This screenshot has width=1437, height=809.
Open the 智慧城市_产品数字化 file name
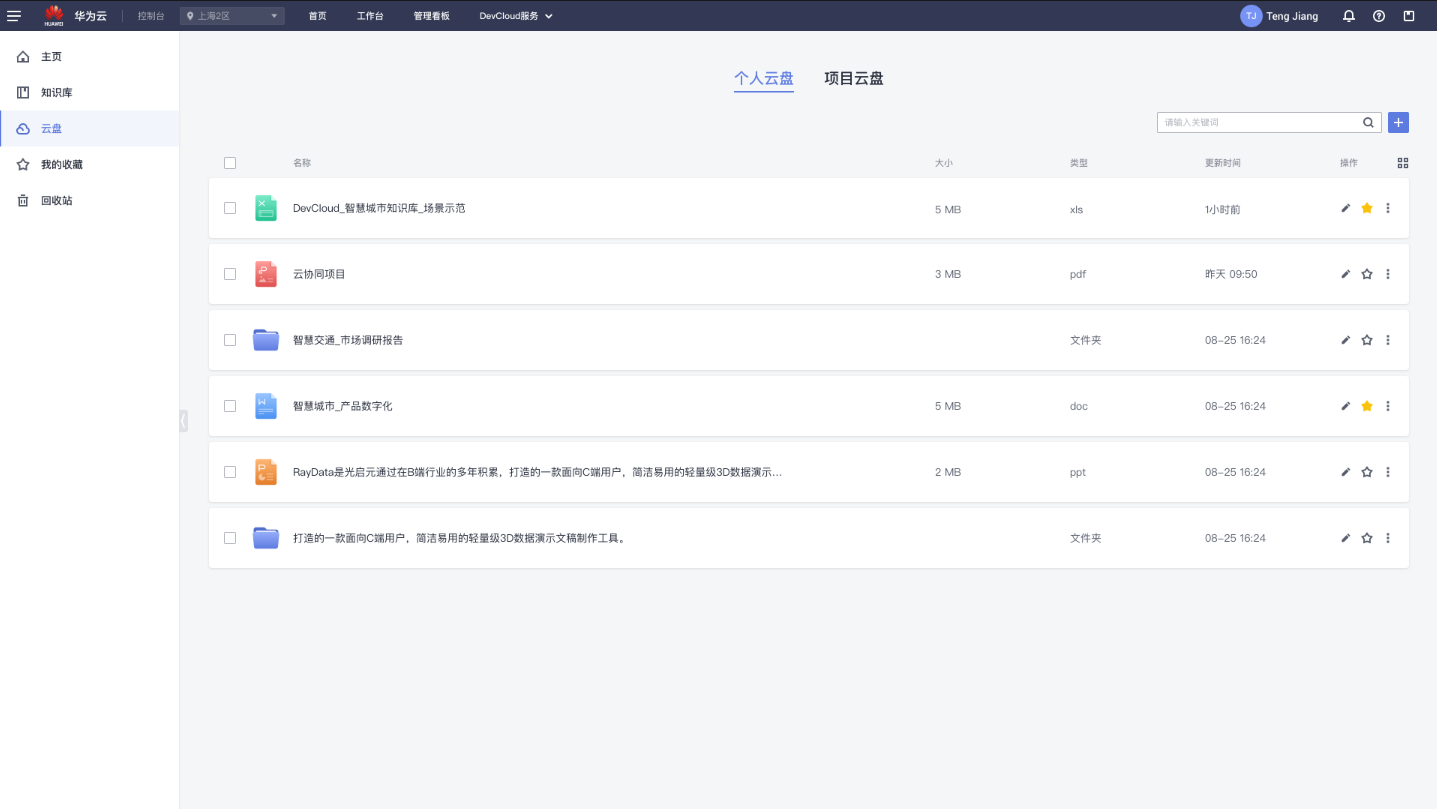pos(343,406)
